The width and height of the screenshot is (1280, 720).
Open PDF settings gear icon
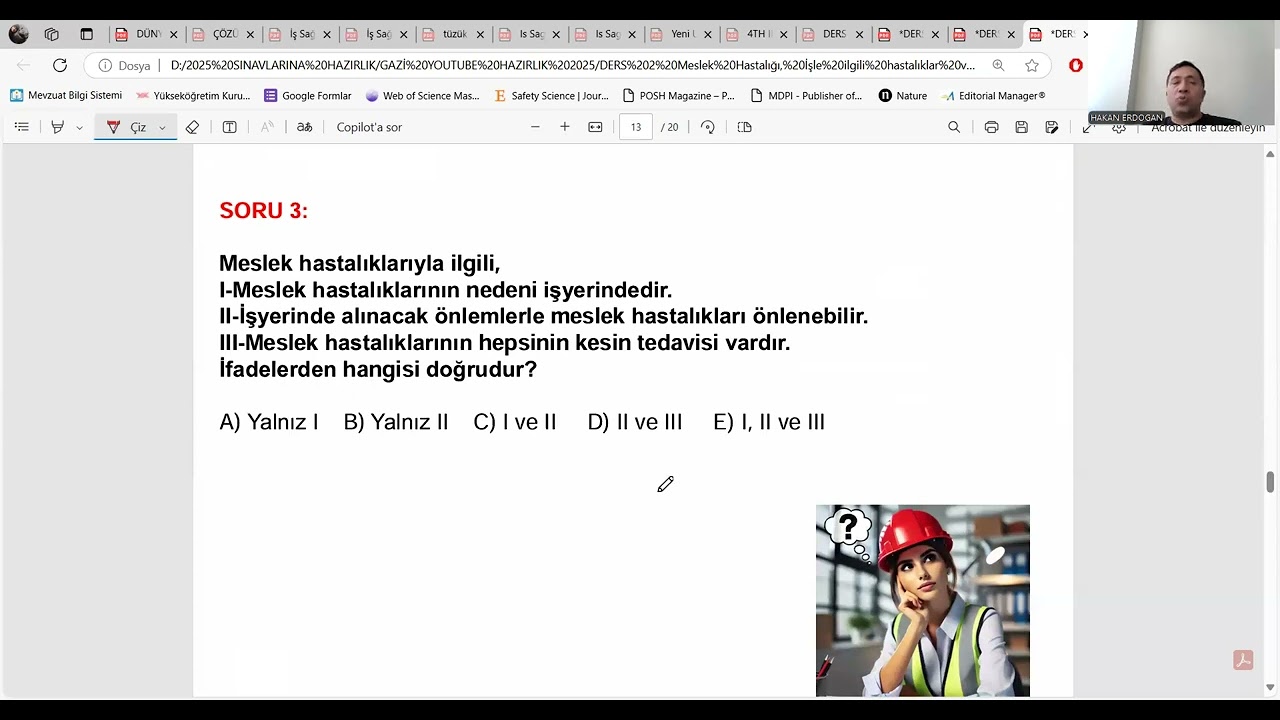click(1119, 128)
